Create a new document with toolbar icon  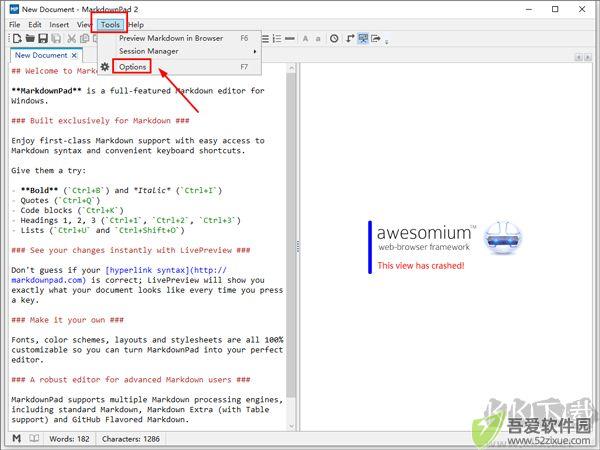tap(17, 39)
